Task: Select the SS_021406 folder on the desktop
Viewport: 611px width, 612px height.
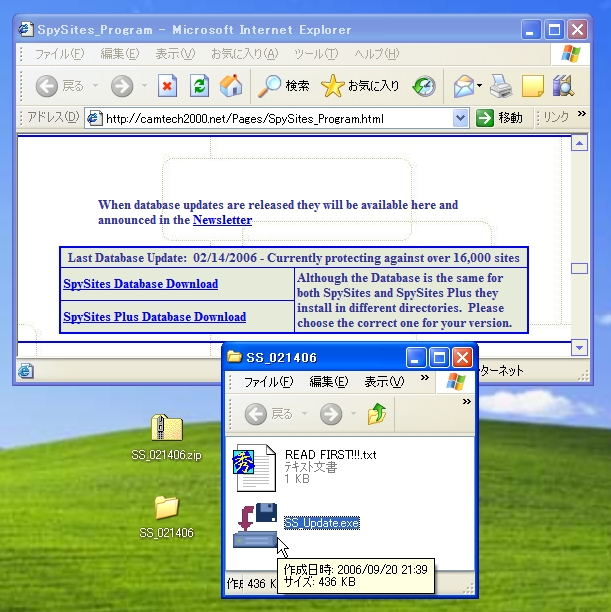Action: click(x=167, y=507)
